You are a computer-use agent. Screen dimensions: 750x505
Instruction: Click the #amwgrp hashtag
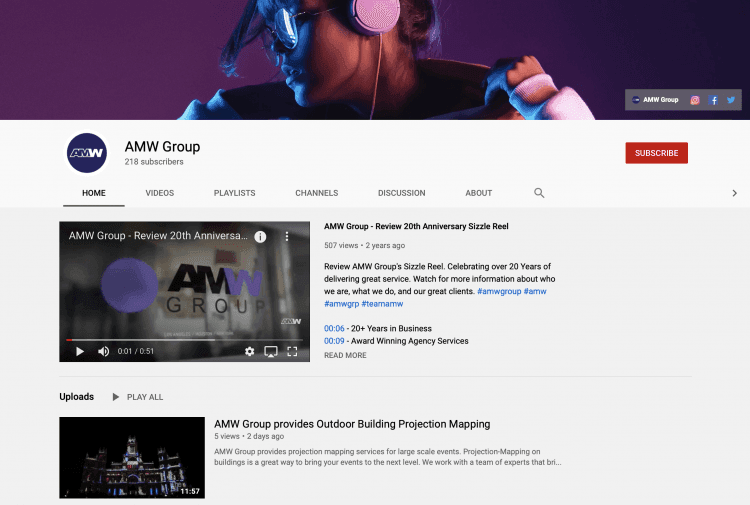click(342, 304)
